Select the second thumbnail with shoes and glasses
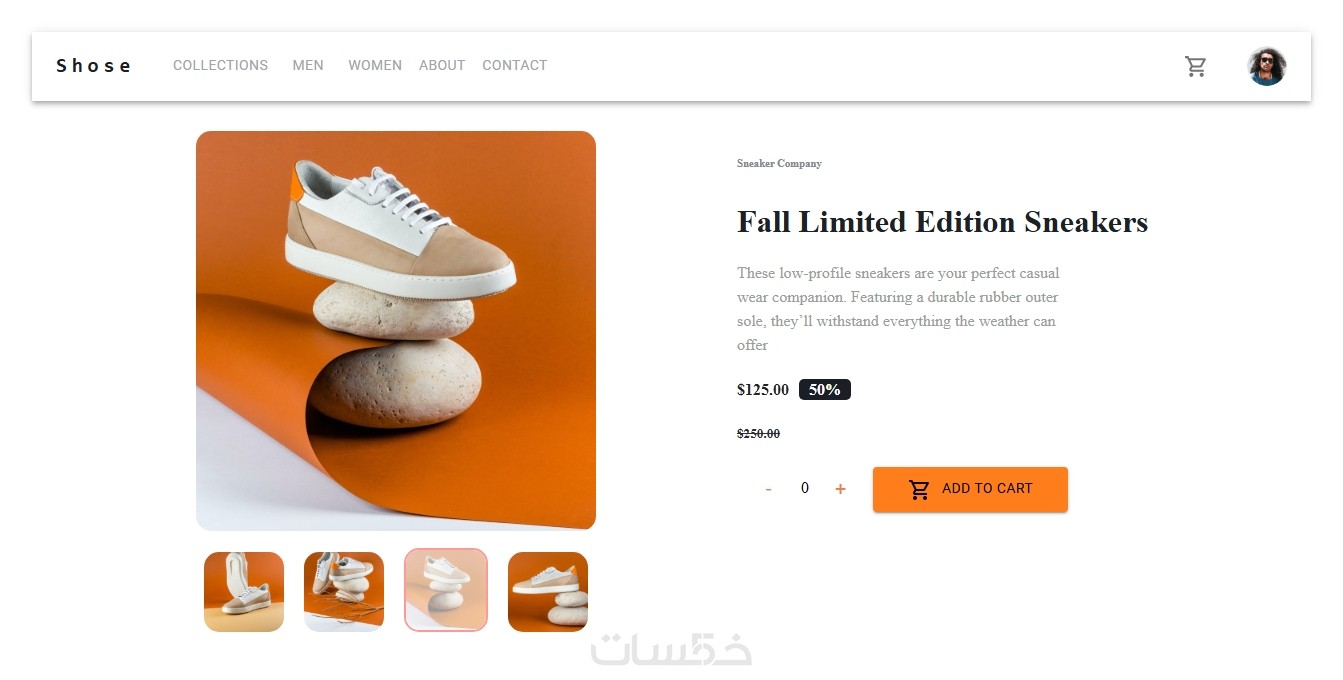Viewport: 1343px width, 680px height. point(344,592)
